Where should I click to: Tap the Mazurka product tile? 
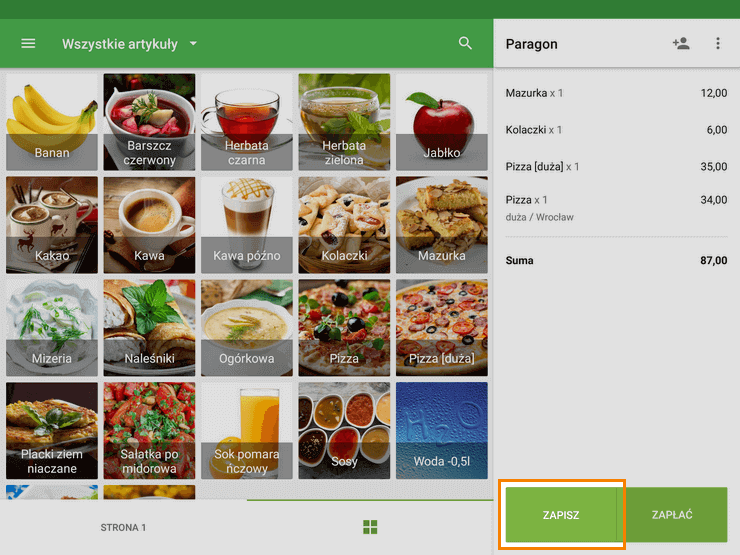pyautogui.click(x=442, y=225)
